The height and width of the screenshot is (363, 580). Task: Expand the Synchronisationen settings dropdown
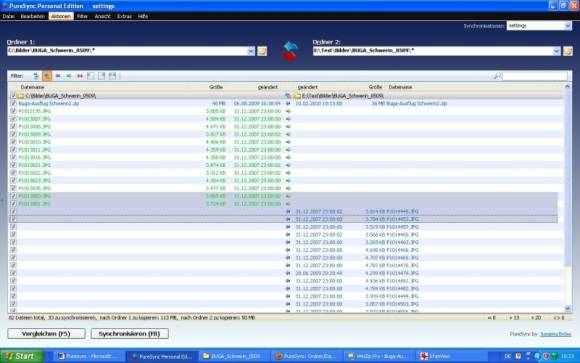click(568, 26)
